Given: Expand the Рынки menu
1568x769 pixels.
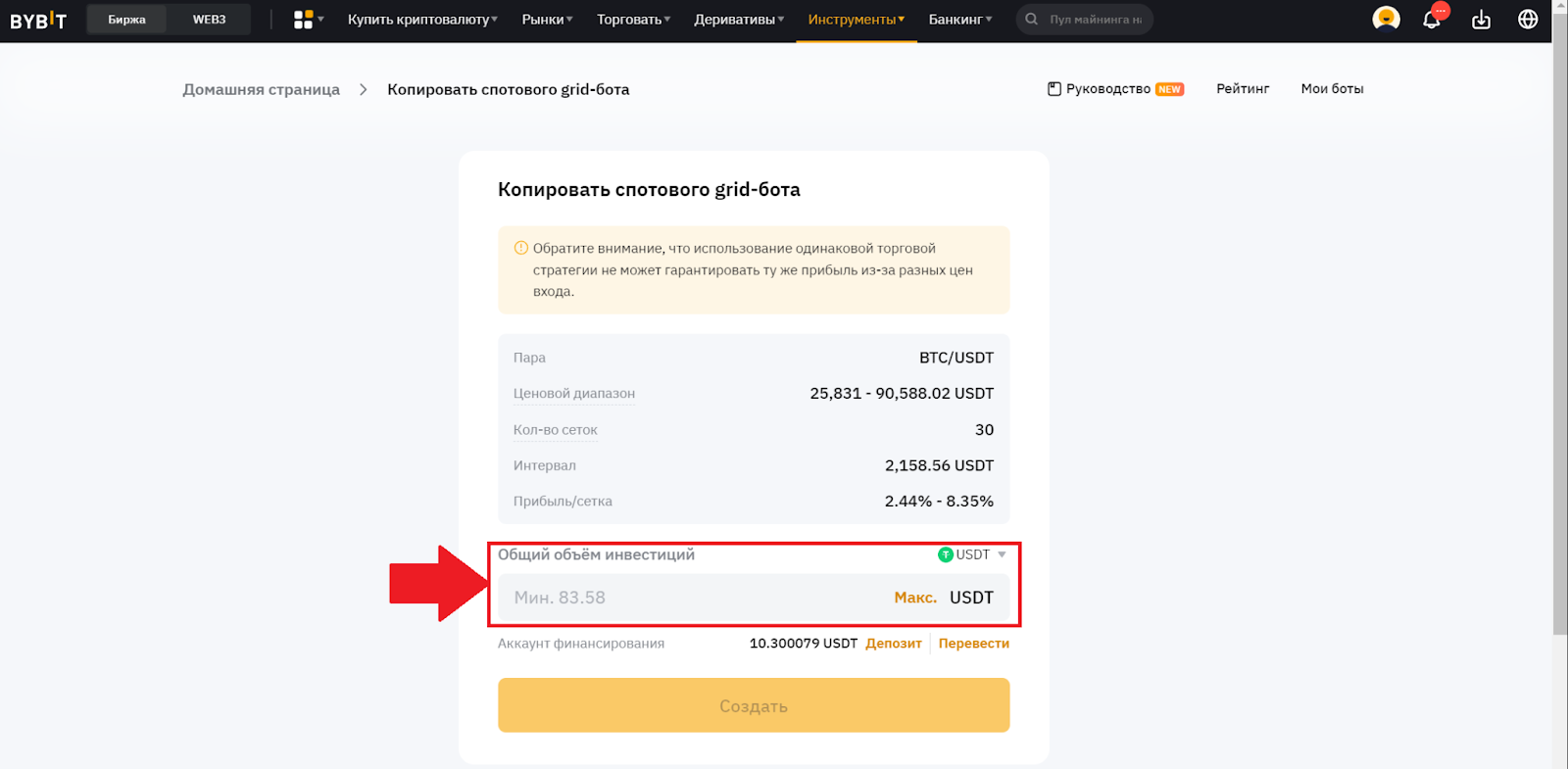Looking at the screenshot, I should 547,20.
